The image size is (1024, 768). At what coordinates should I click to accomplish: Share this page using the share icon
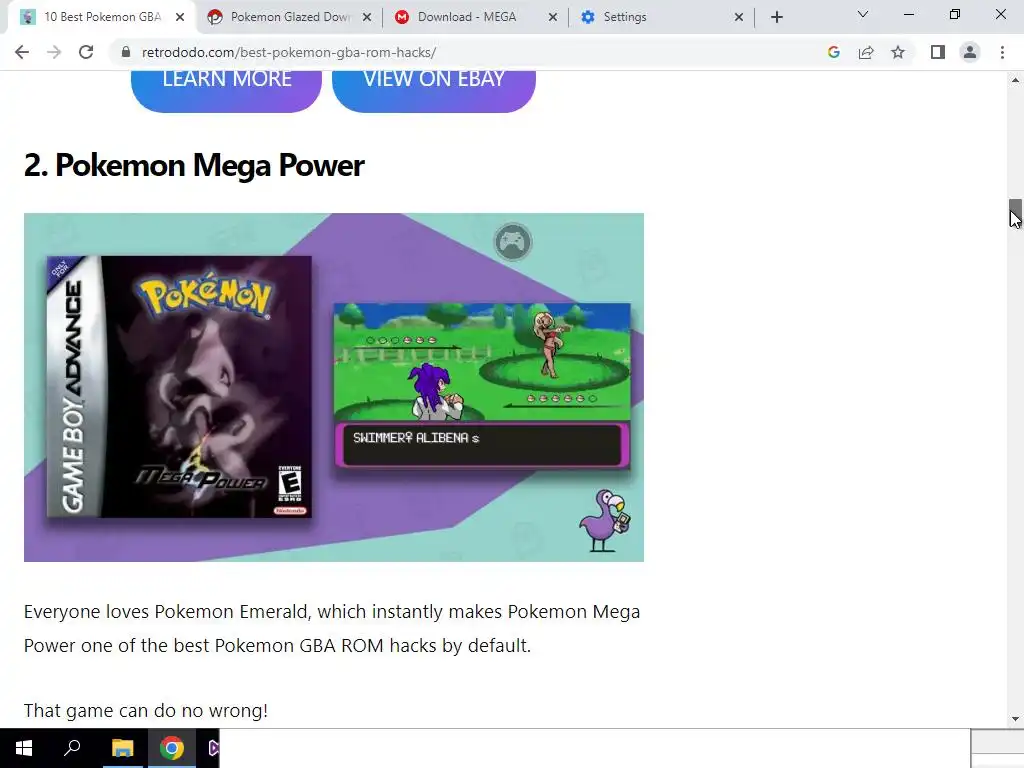tap(866, 52)
